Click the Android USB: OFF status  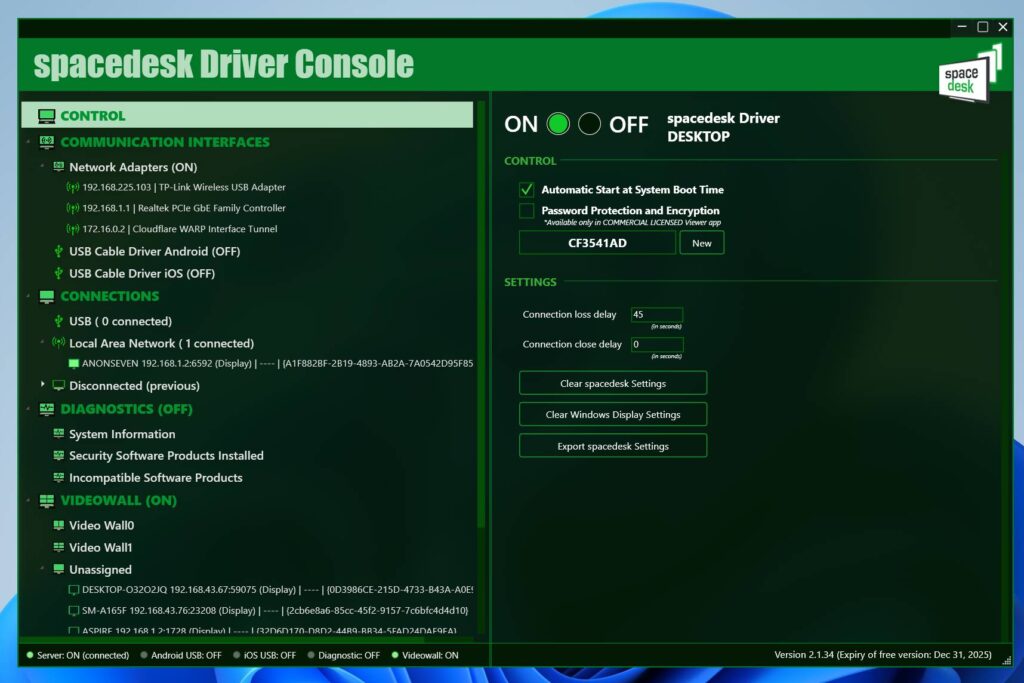[181, 656]
